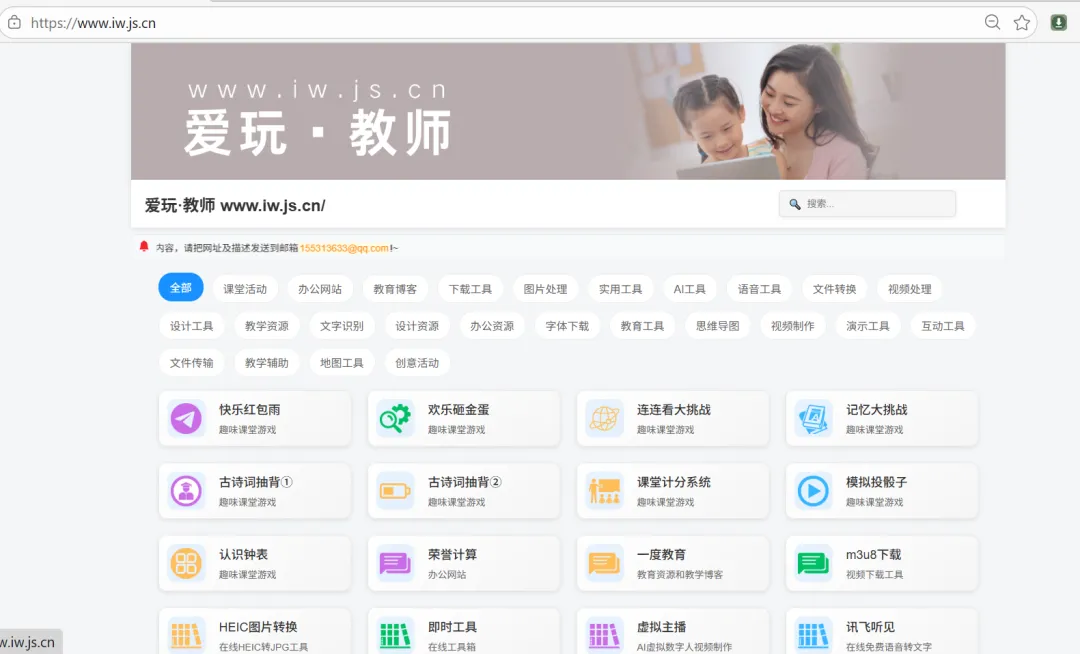This screenshot has height=654, width=1080.
Task: Click the magnifier icon in the search box
Action: [794, 204]
